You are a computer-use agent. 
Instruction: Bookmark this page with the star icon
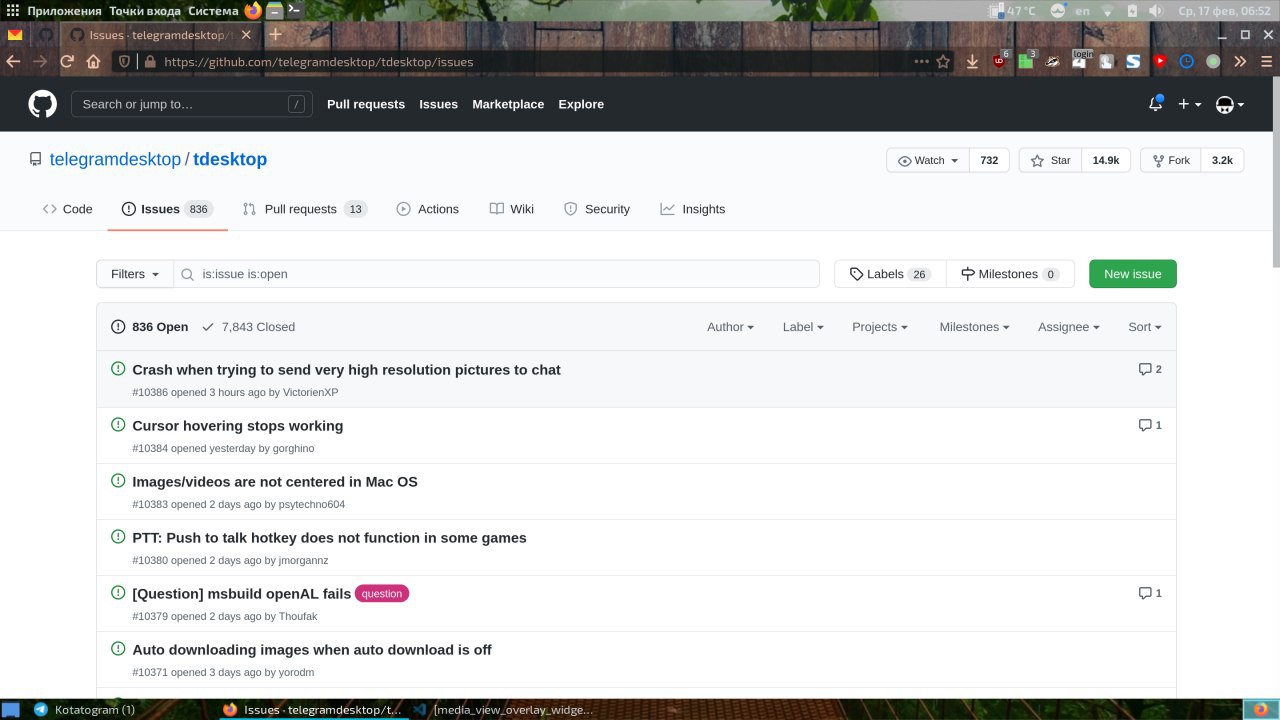[943, 61]
